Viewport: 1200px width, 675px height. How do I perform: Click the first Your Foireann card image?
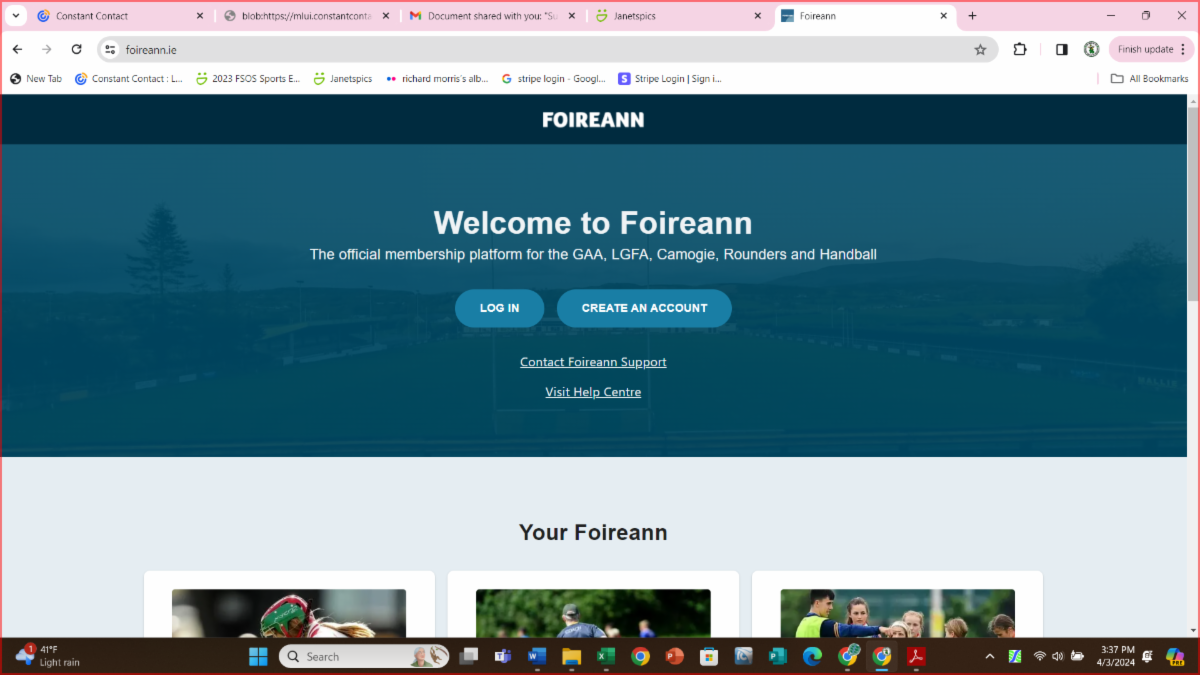pyautogui.click(x=289, y=613)
